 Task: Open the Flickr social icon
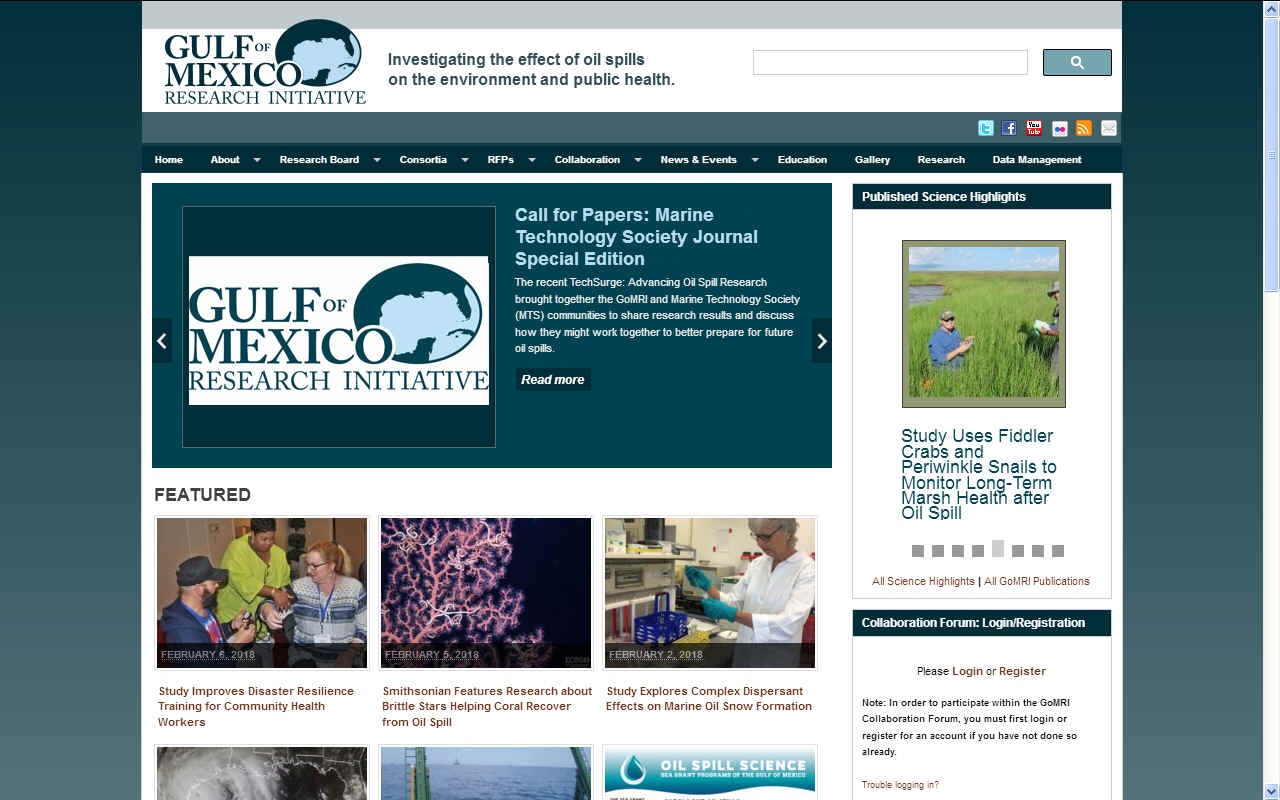[x=1059, y=128]
